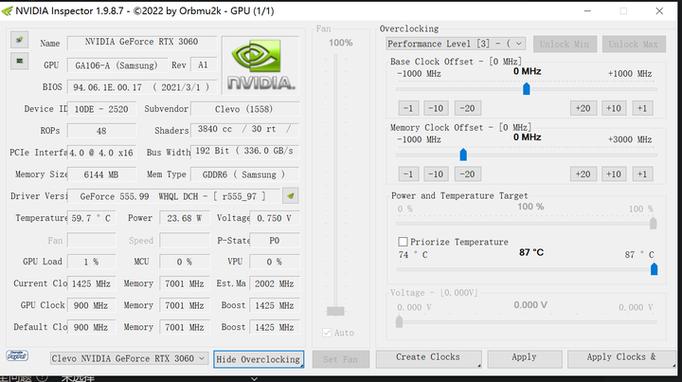Click -20 under Memory Clock Offset
The height and width of the screenshot is (382, 682).
(467, 174)
